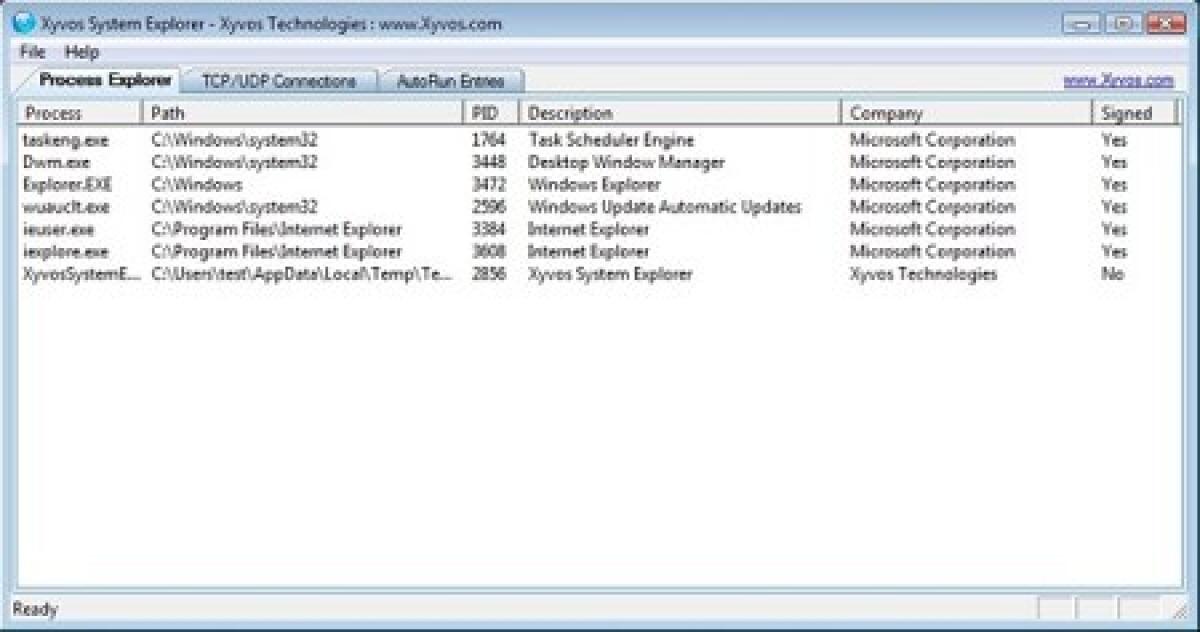Image resolution: width=1200 pixels, height=632 pixels.
Task: Click the C:\Windows path of Explorer.EXE
Action: 197,185
